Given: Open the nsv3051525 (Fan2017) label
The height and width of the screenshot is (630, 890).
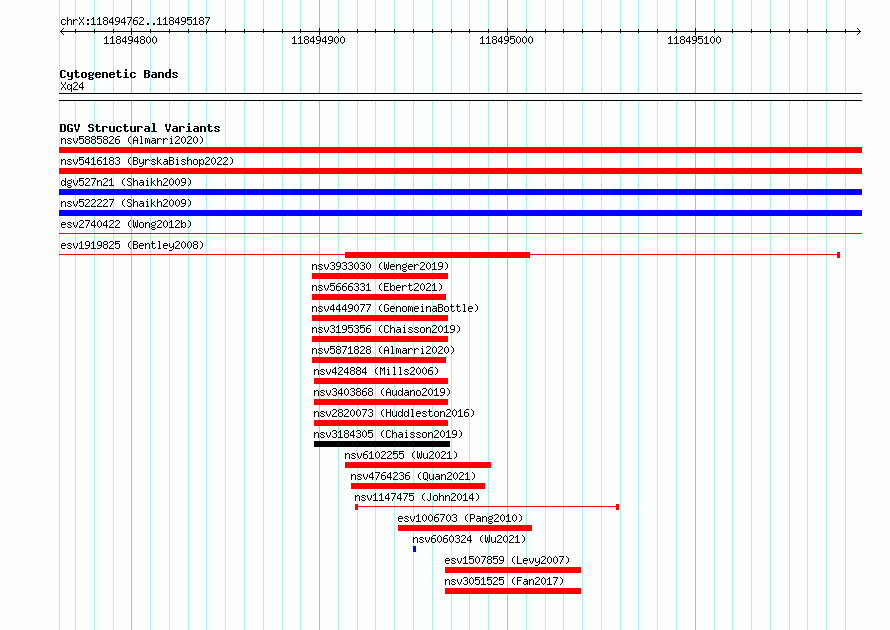Looking at the screenshot, I should click(x=504, y=581).
